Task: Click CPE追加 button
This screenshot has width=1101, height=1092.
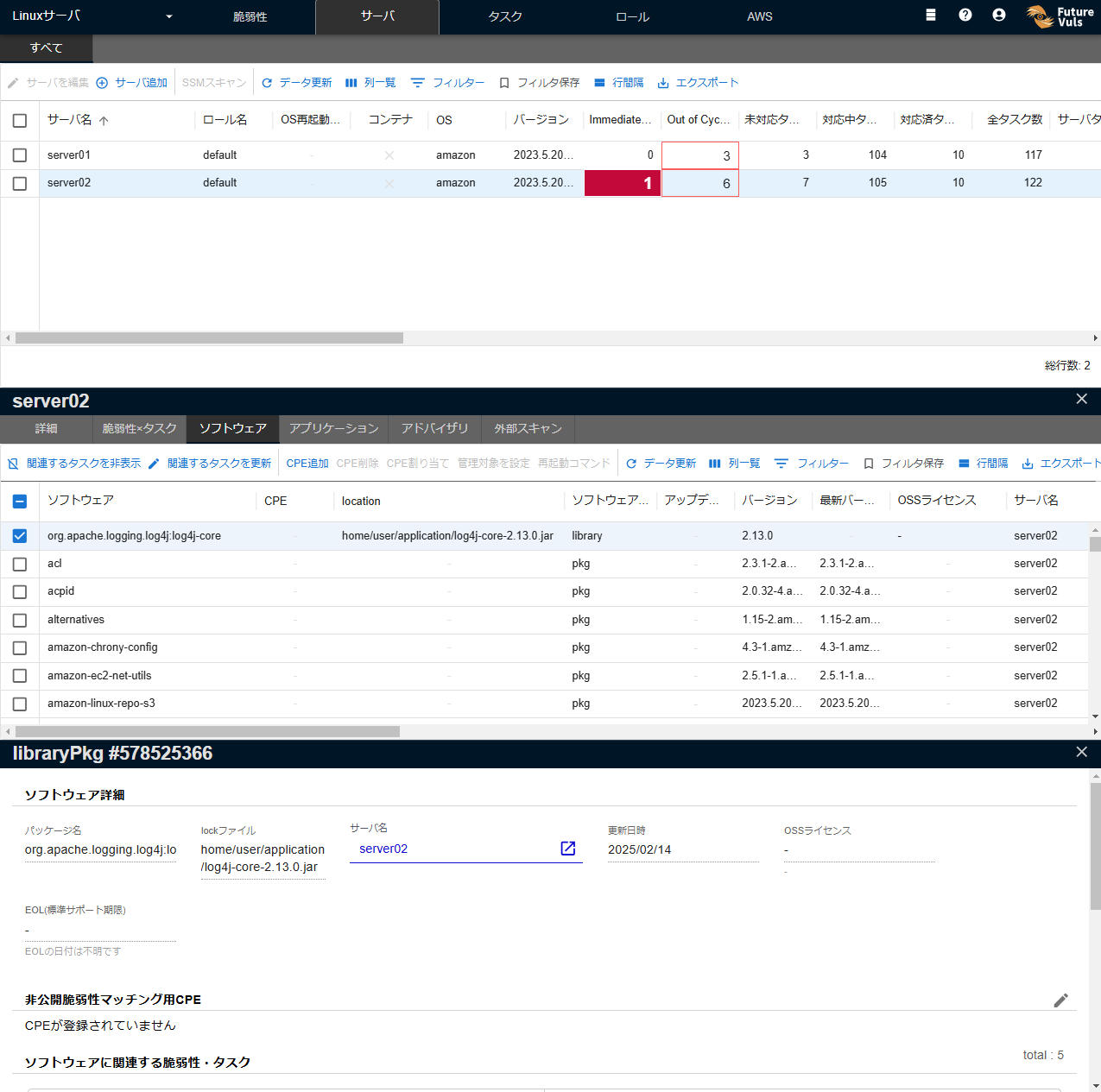Action: click(307, 464)
